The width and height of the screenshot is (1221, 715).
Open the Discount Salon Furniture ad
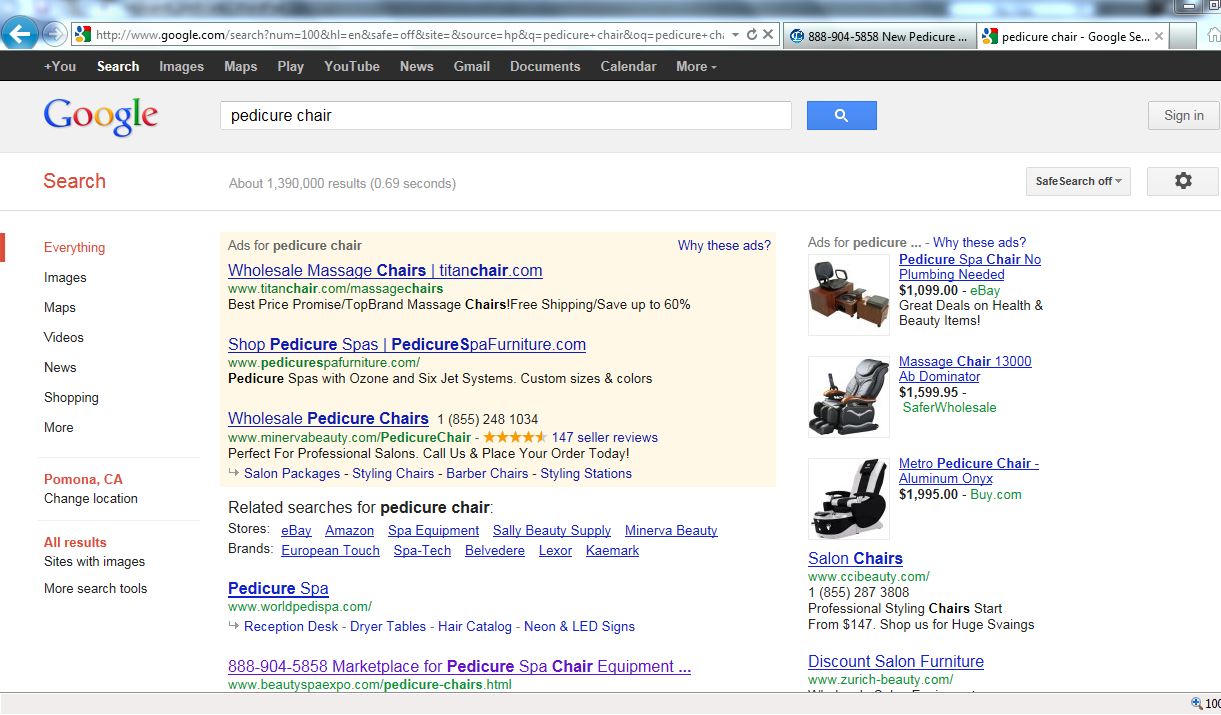(896, 661)
